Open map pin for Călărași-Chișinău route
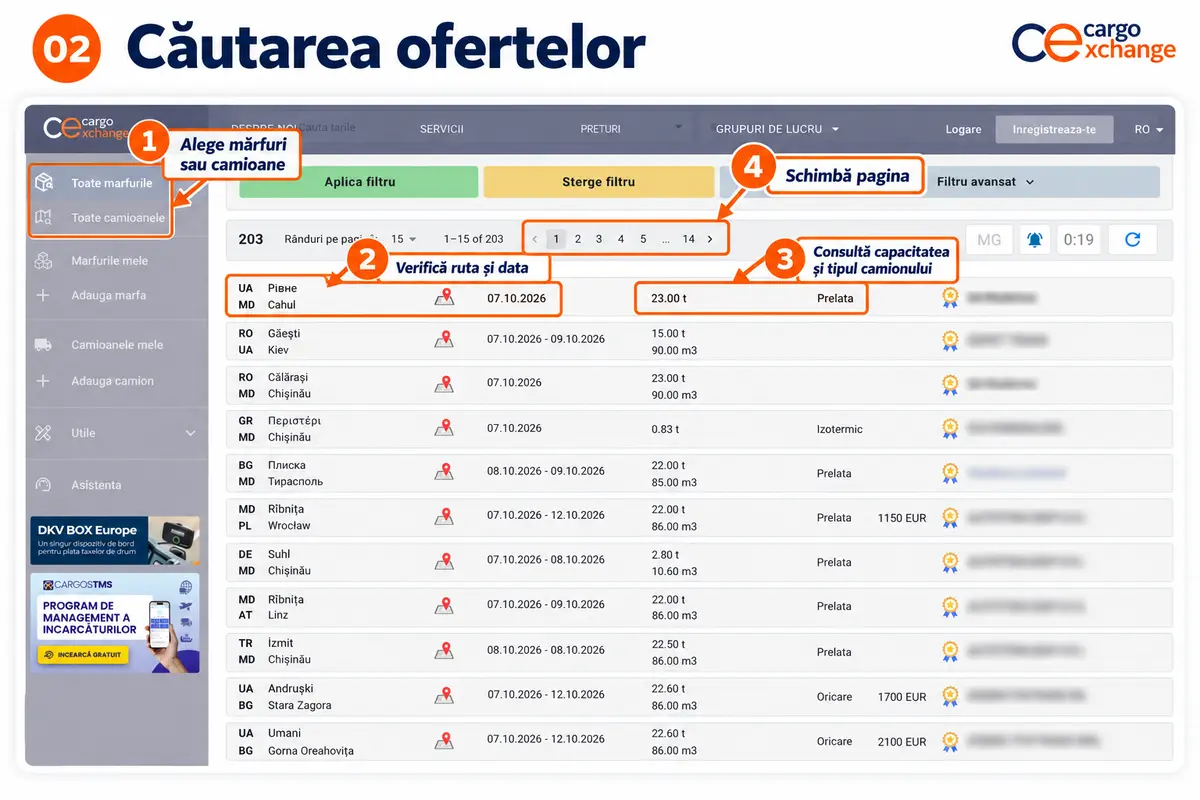Screen dimensions: 1200x800 [x=443, y=385]
